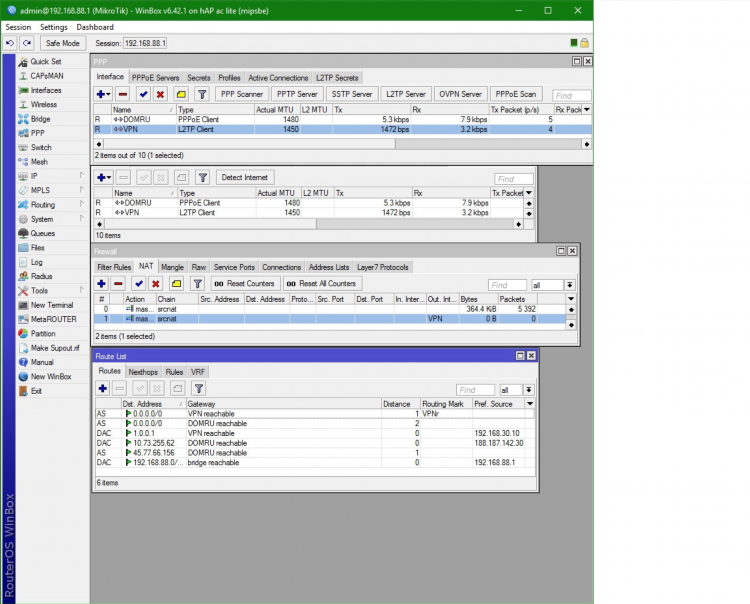Viewport: 750px width, 604px height.
Task: Toggle Safe Mode
Action: (x=63, y=43)
